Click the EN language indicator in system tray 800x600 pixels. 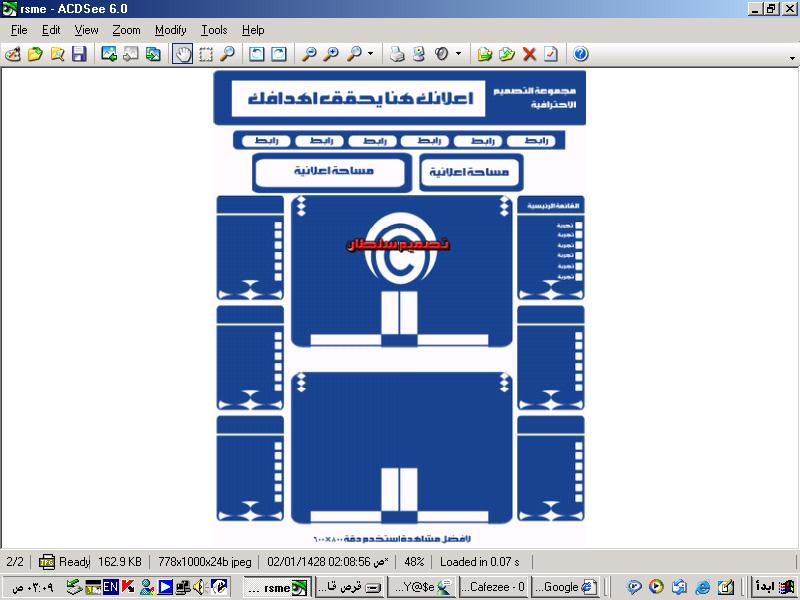click(x=110, y=587)
